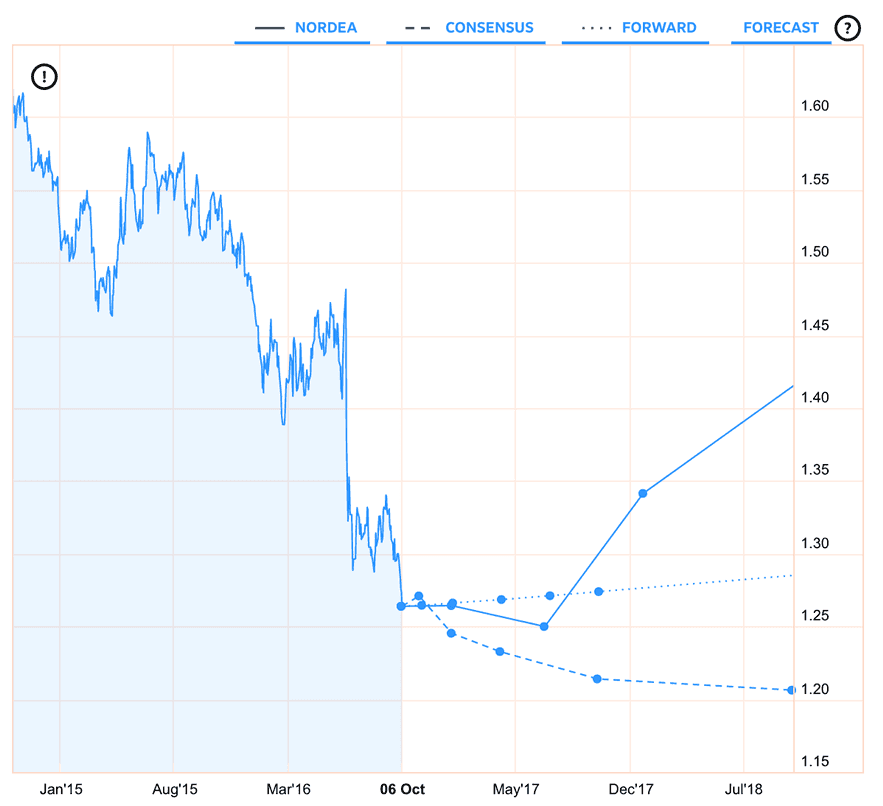883x806 pixels.
Task: Toggle the NORDEA series in legend
Action: coord(302,28)
